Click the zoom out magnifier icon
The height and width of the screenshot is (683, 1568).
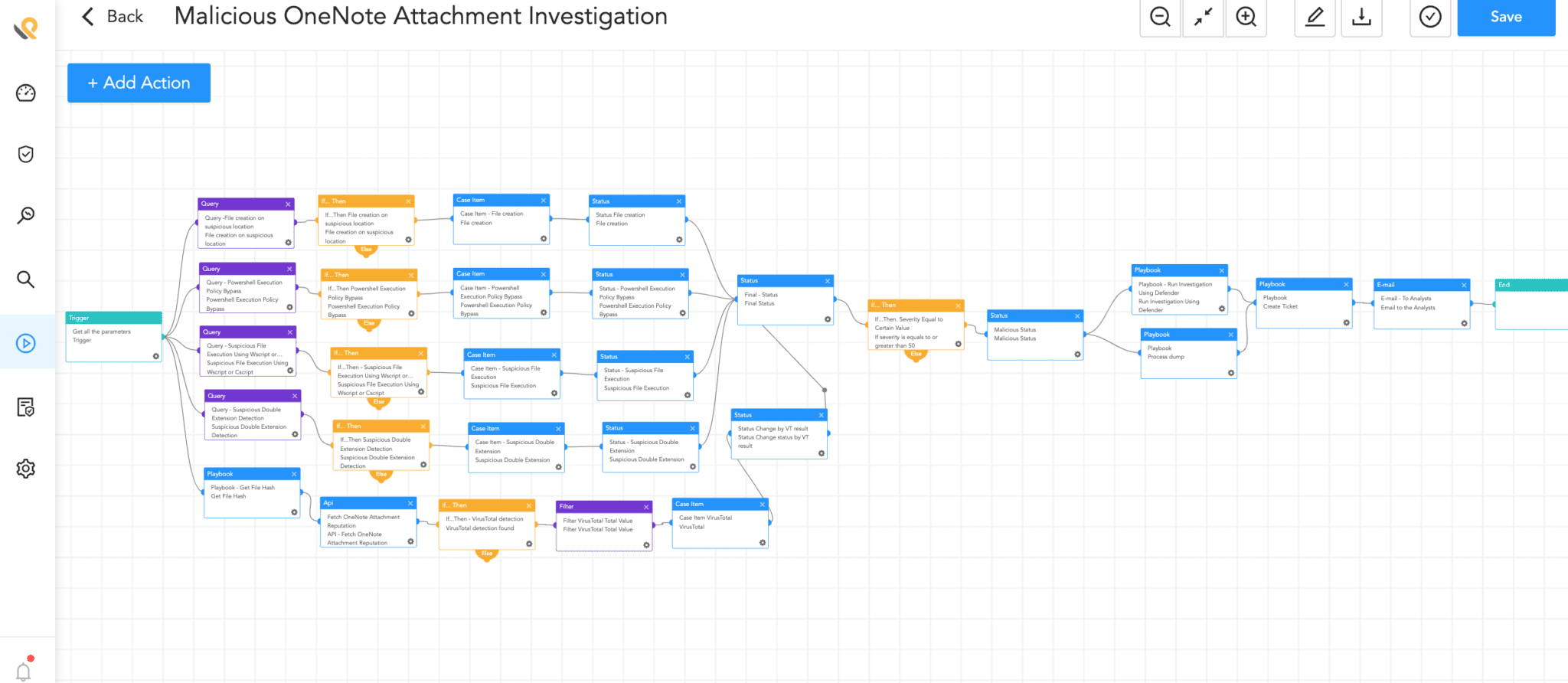tap(1160, 17)
